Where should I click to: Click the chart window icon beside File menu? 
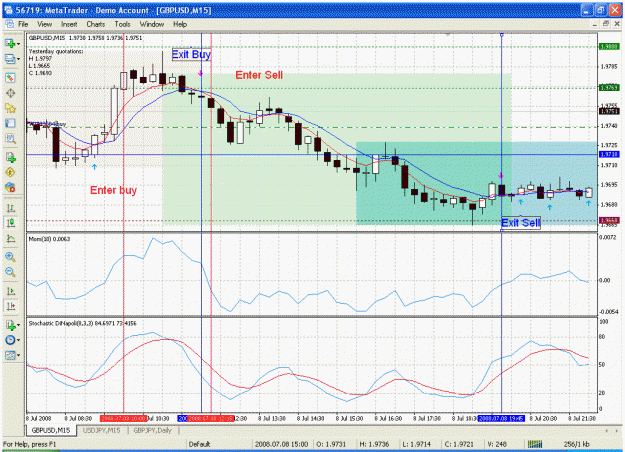[9, 24]
